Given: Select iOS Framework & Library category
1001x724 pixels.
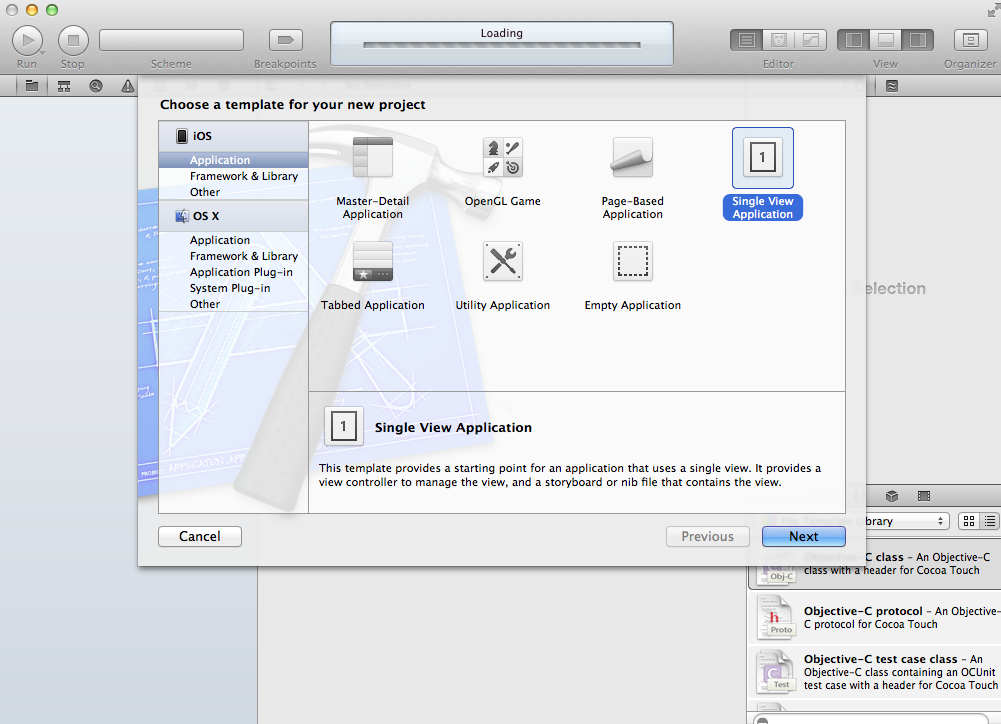Looking at the screenshot, I should (x=234, y=176).
